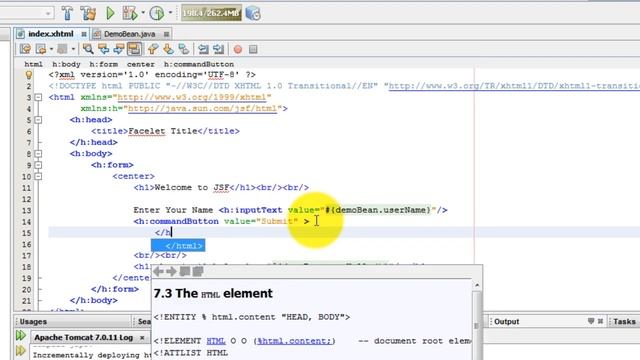Screen dimensions: 640x360
Task: Open the Forward navigation dropdown arrow
Action: [73, 49]
